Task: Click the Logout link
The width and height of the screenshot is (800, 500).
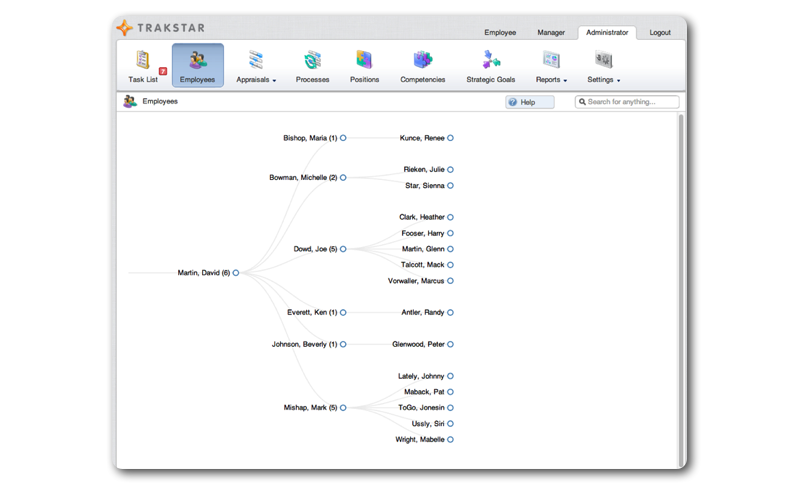Action: click(660, 32)
